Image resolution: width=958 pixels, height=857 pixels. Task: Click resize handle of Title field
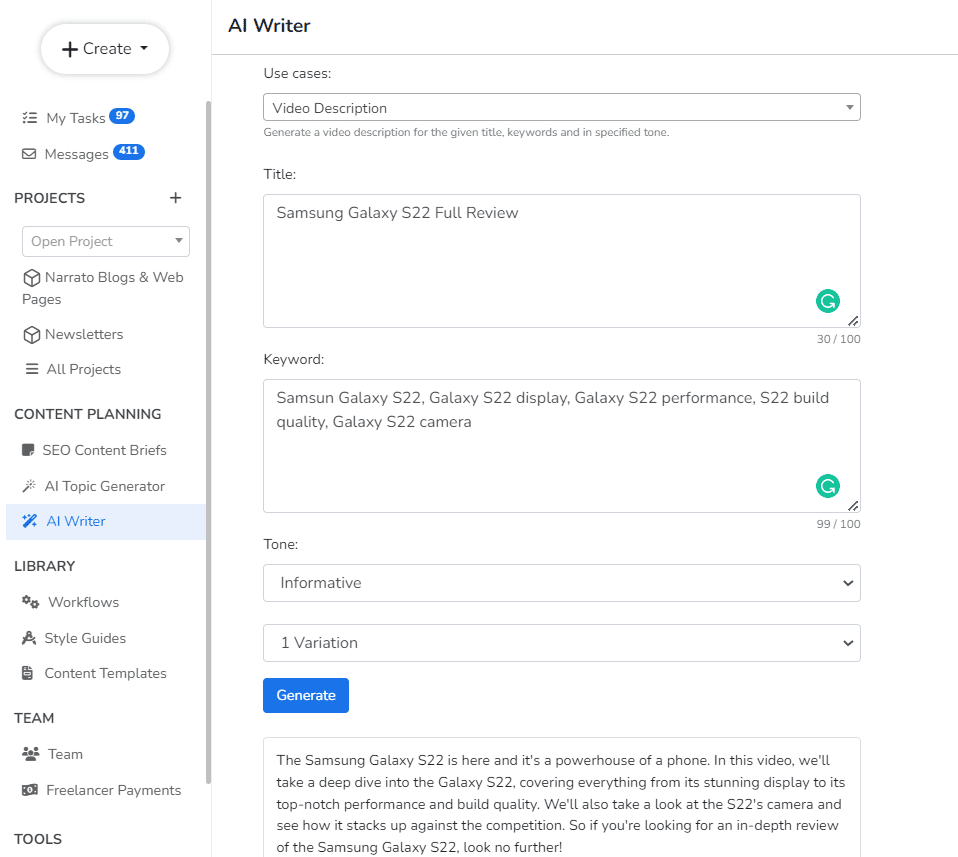[x=854, y=321]
